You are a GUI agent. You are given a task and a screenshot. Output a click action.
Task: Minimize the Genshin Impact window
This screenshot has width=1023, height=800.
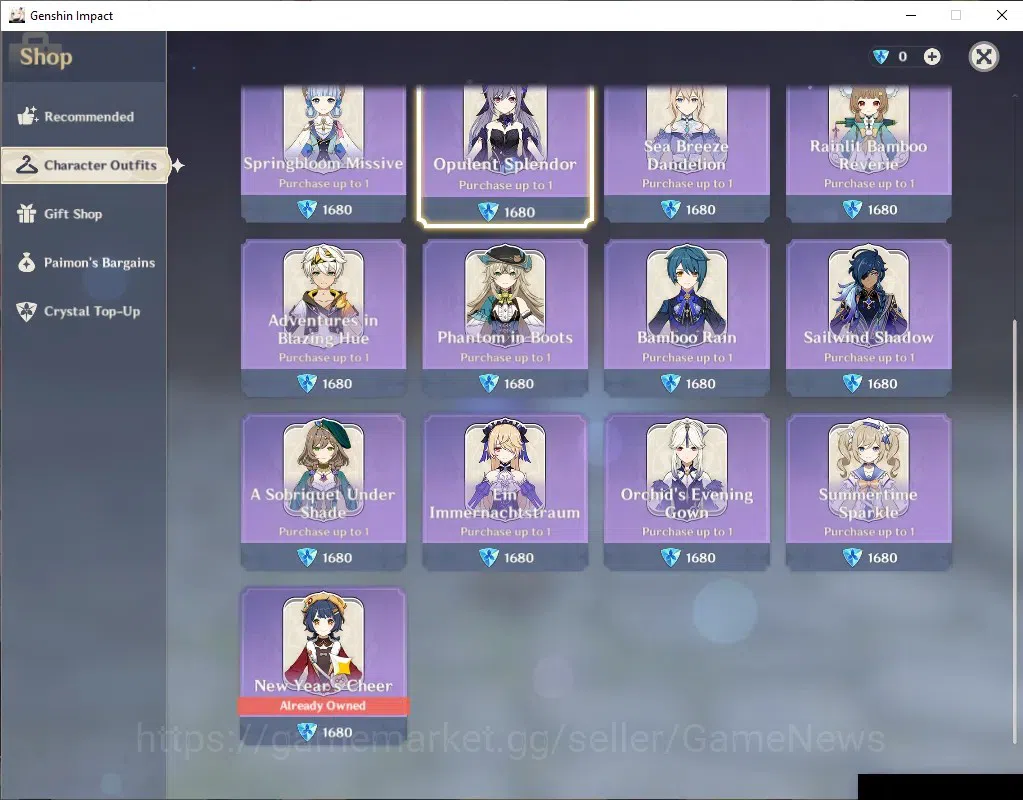(x=911, y=15)
